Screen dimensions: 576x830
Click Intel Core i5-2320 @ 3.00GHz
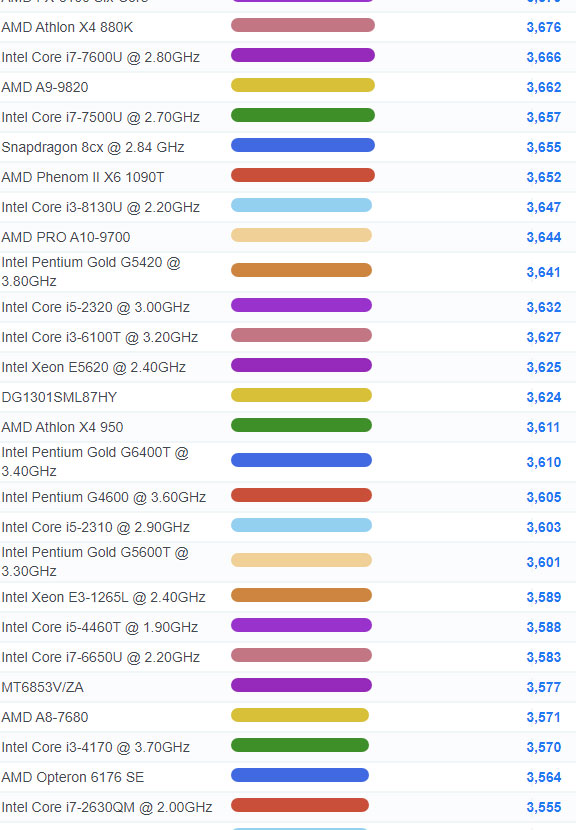point(96,307)
